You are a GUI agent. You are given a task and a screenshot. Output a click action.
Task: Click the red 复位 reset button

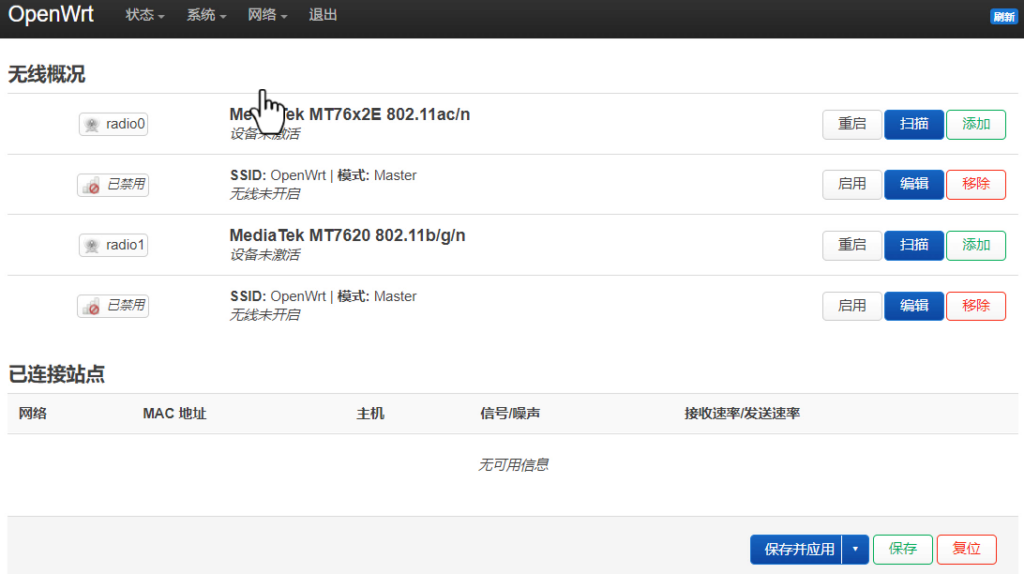pyautogui.click(x=967, y=549)
